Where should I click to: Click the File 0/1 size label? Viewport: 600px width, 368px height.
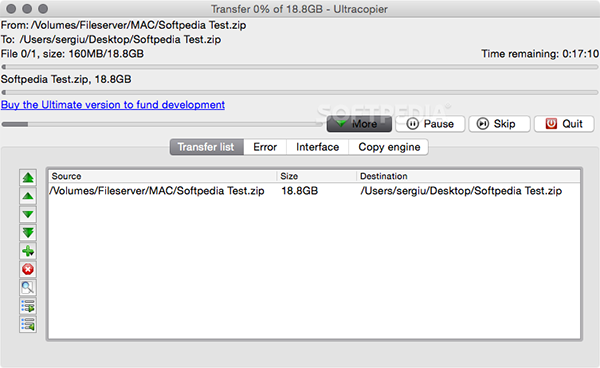[x=72, y=54]
